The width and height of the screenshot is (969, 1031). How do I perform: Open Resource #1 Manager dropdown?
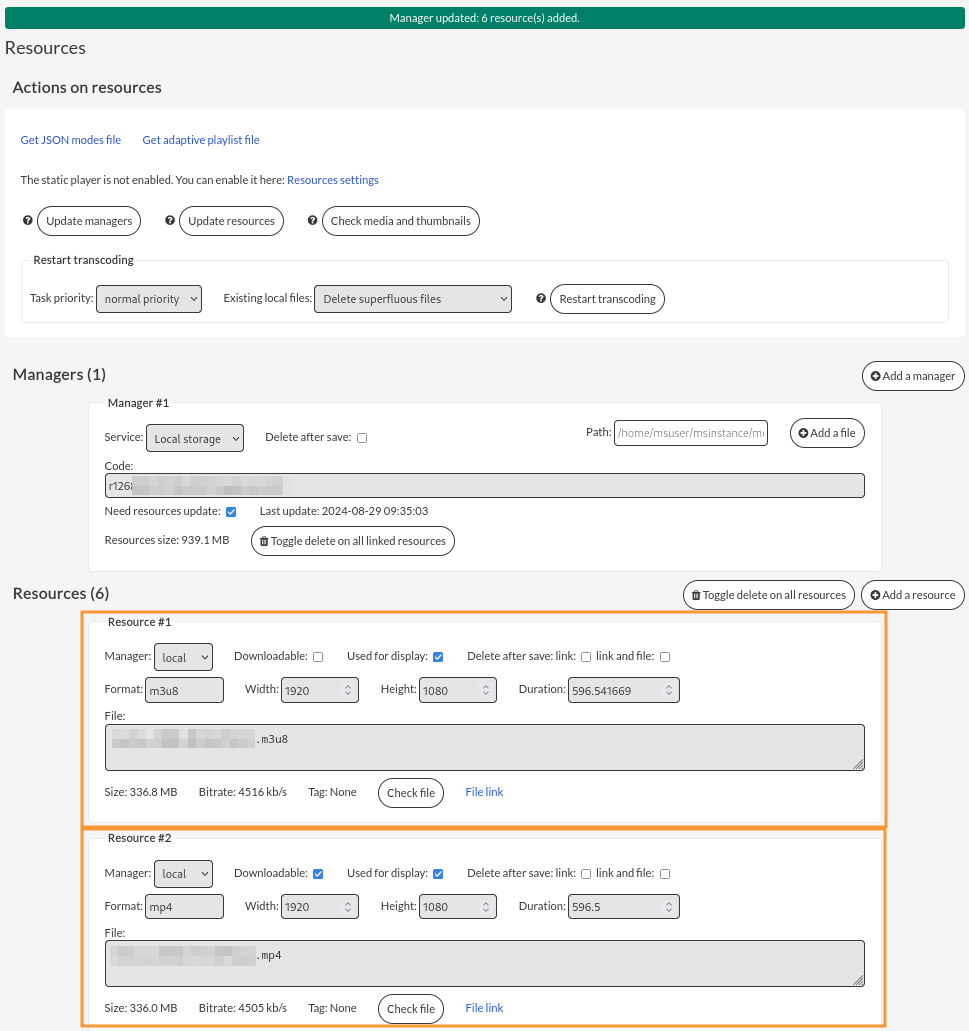[x=183, y=657]
